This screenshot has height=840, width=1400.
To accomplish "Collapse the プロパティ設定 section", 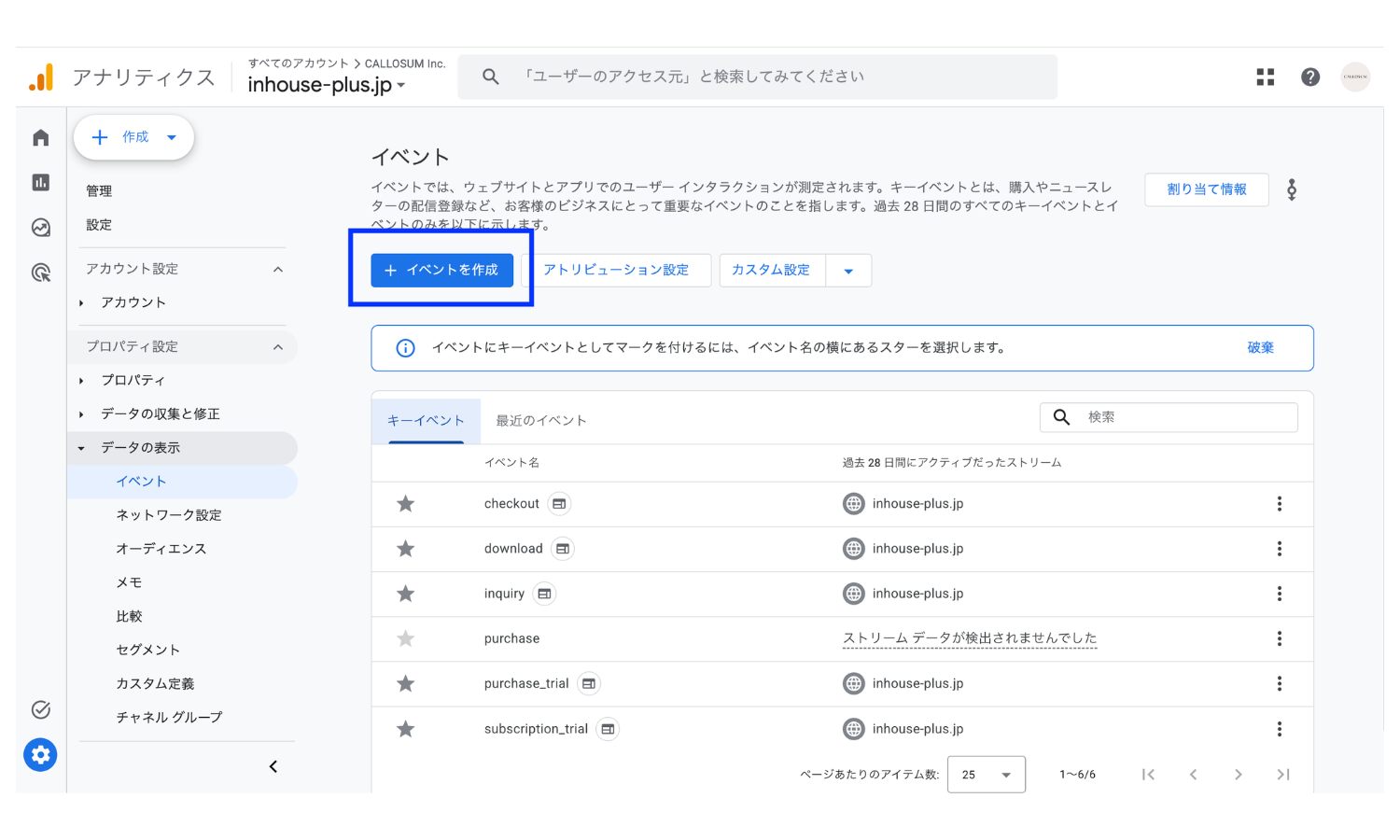I will (x=277, y=347).
